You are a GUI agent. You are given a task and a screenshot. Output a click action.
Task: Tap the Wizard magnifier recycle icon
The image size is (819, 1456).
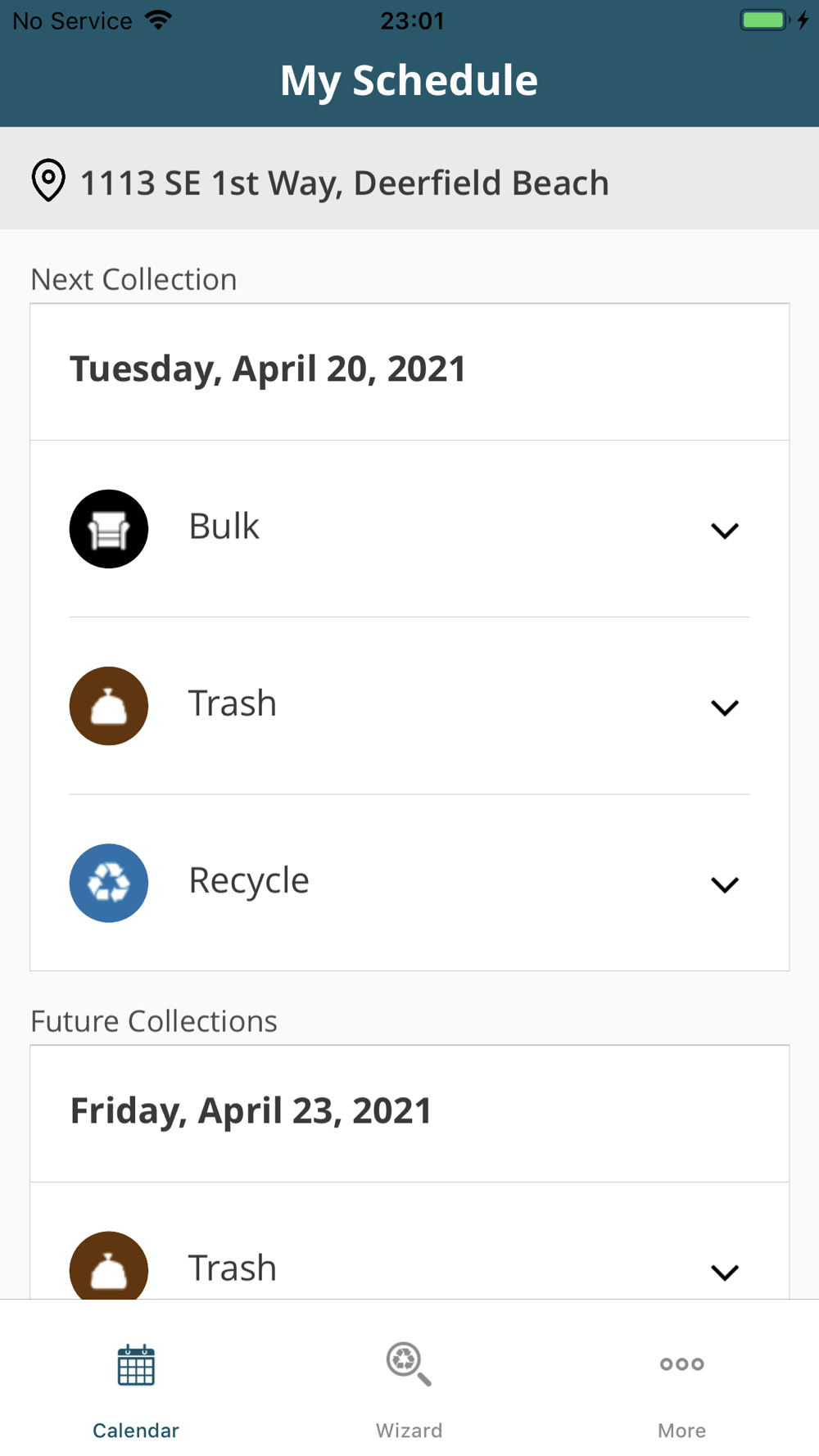coord(409,1365)
